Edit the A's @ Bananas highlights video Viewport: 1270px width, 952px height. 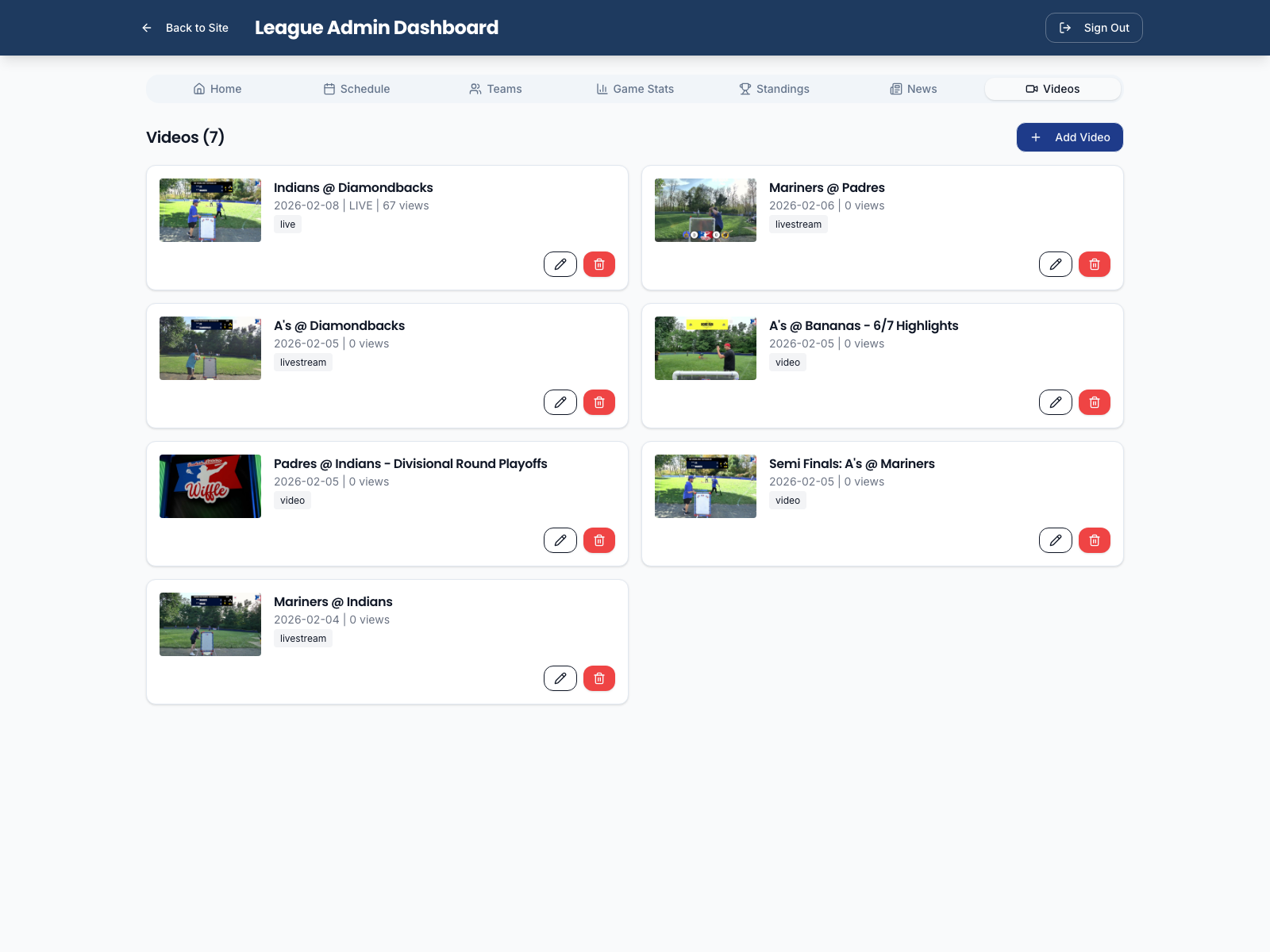click(1055, 402)
